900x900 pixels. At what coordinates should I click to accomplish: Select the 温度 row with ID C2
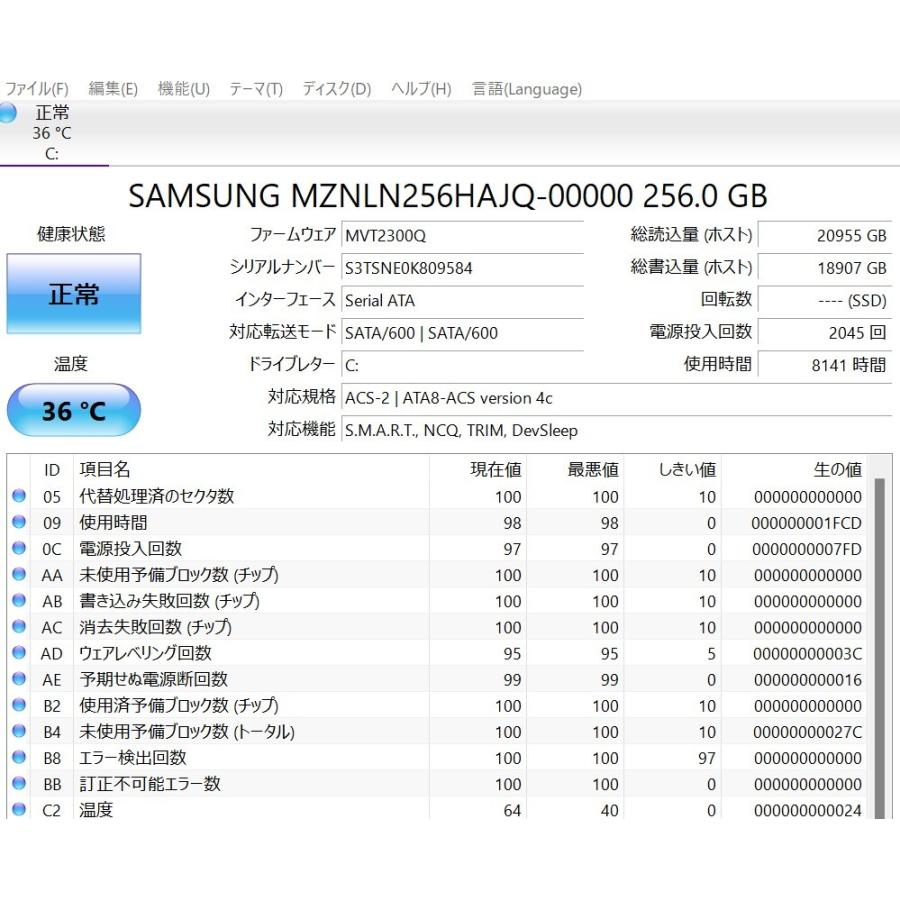click(x=439, y=808)
